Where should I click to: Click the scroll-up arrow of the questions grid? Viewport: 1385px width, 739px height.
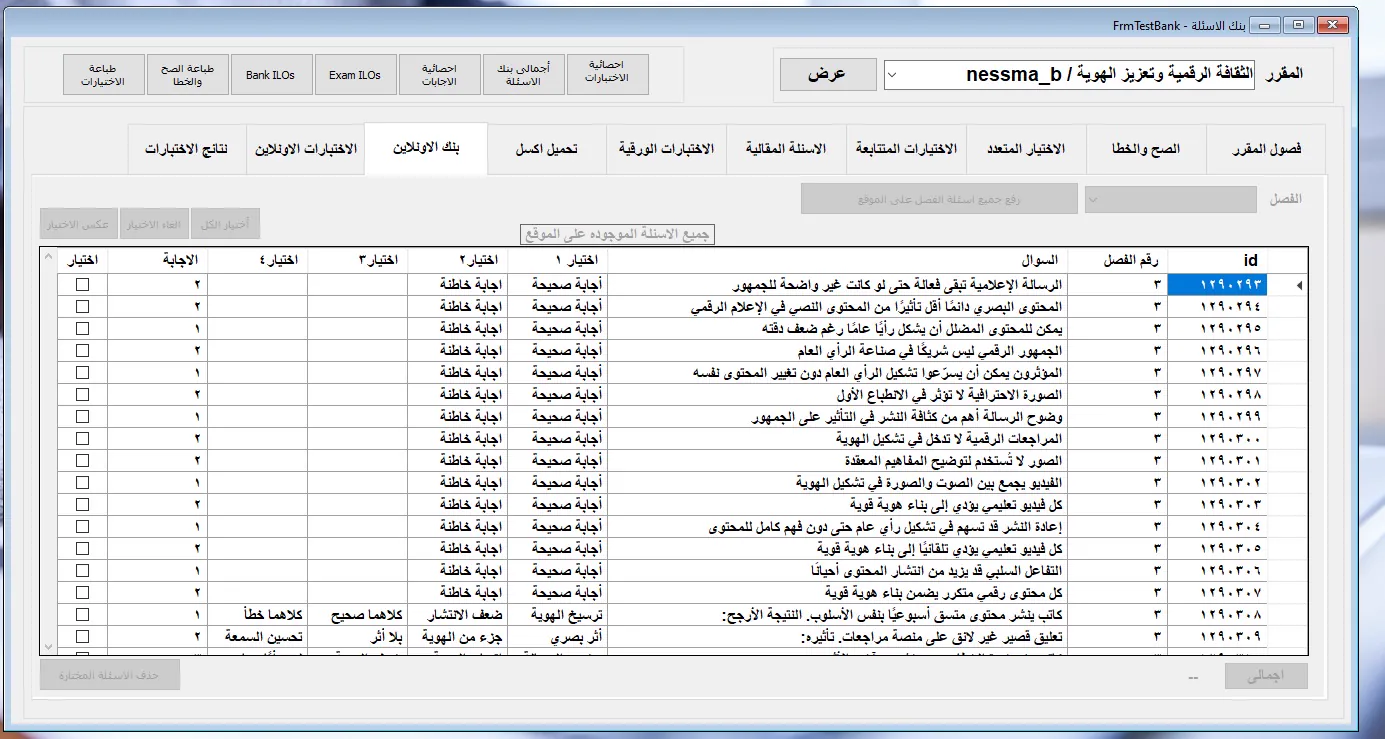[49, 258]
